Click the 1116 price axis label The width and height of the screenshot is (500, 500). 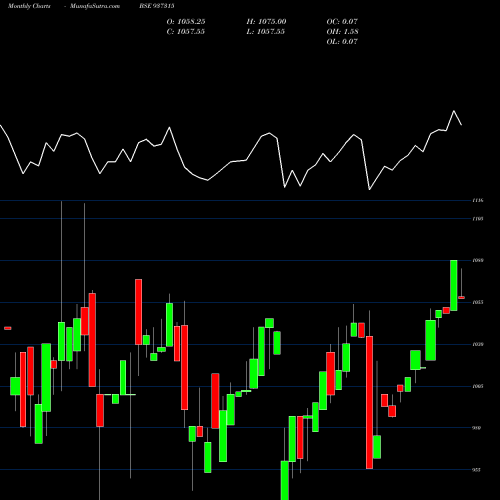point(478,200)
